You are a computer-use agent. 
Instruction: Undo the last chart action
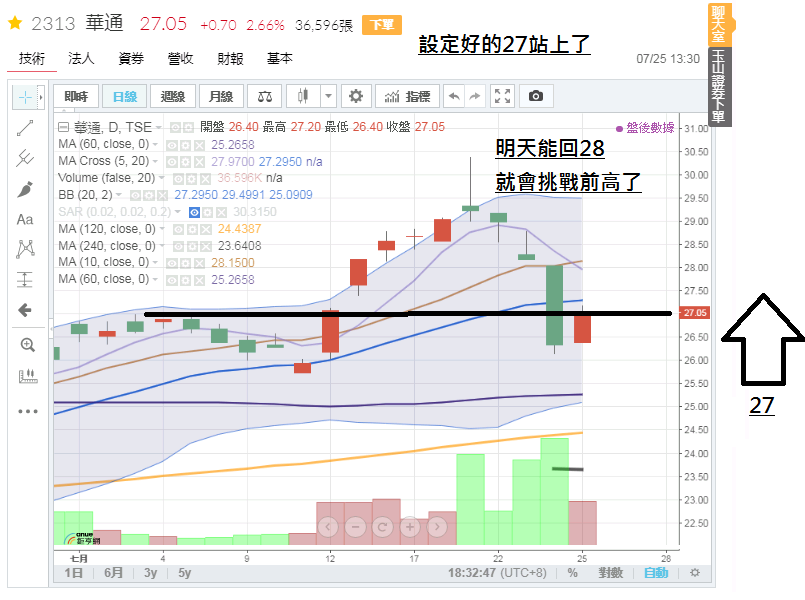[x=454, y=96]
